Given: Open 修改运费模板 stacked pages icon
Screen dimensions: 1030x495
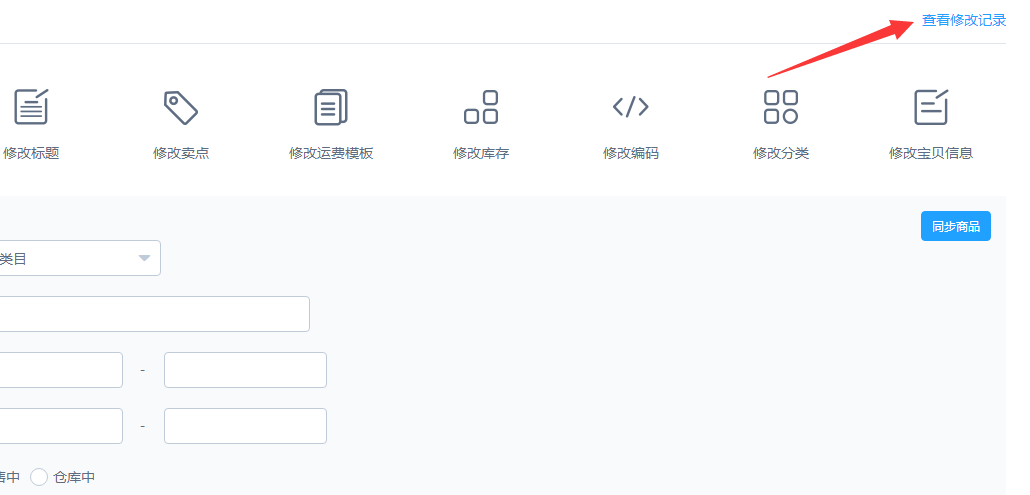Looking at the screenshot, I should [x=331, y=107].
